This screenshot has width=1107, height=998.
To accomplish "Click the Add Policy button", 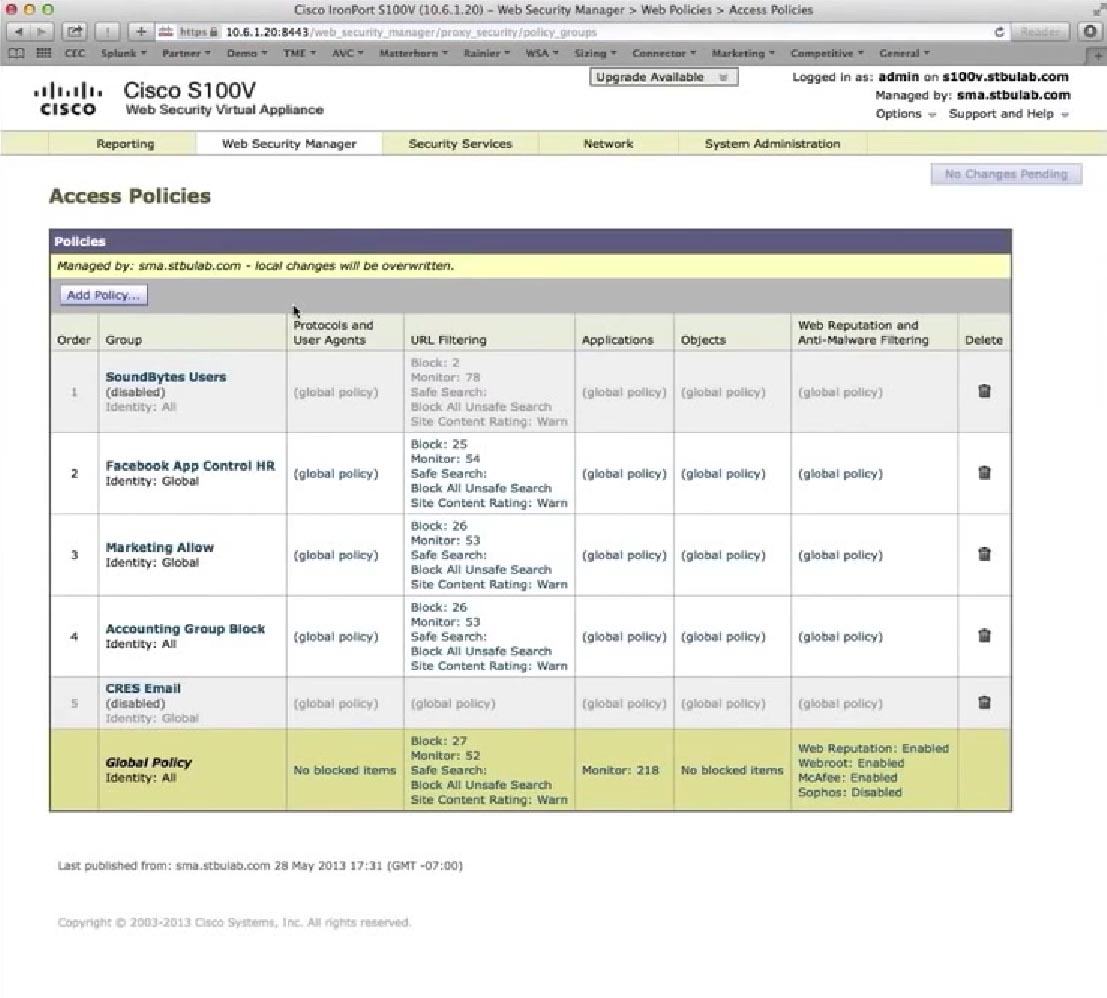I will 103,295.
